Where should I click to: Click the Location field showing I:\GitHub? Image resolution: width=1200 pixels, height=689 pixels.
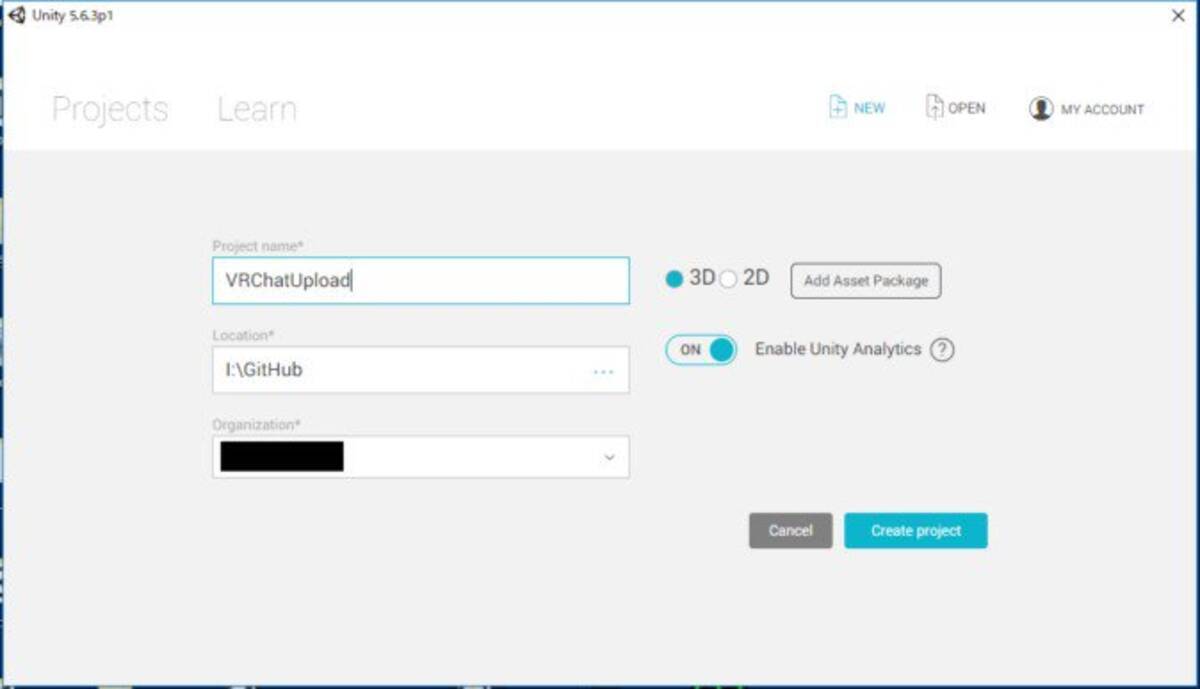tap(421, 370)
